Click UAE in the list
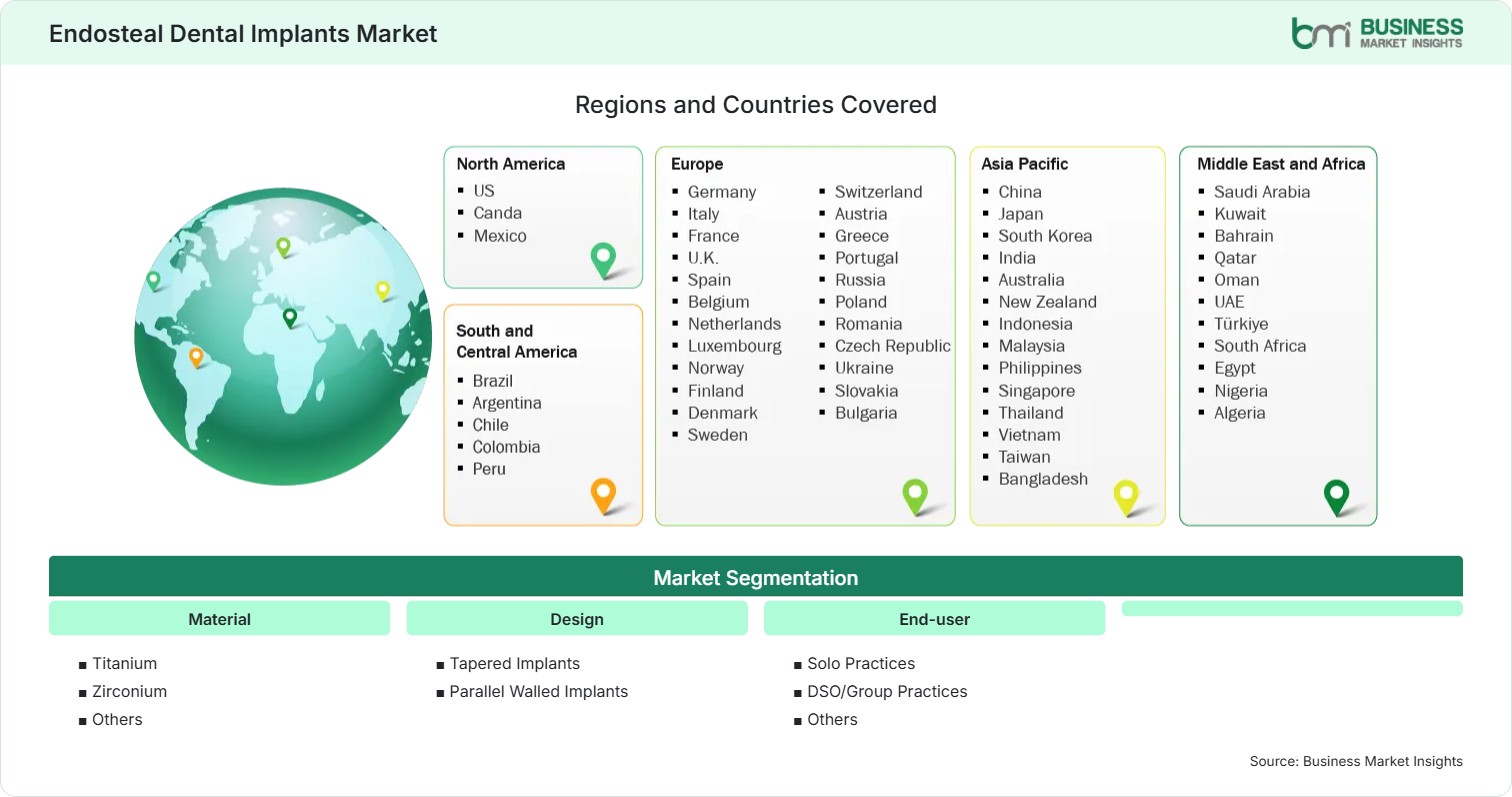The height and width of the screenshot is (797, 1512). 1229,301
